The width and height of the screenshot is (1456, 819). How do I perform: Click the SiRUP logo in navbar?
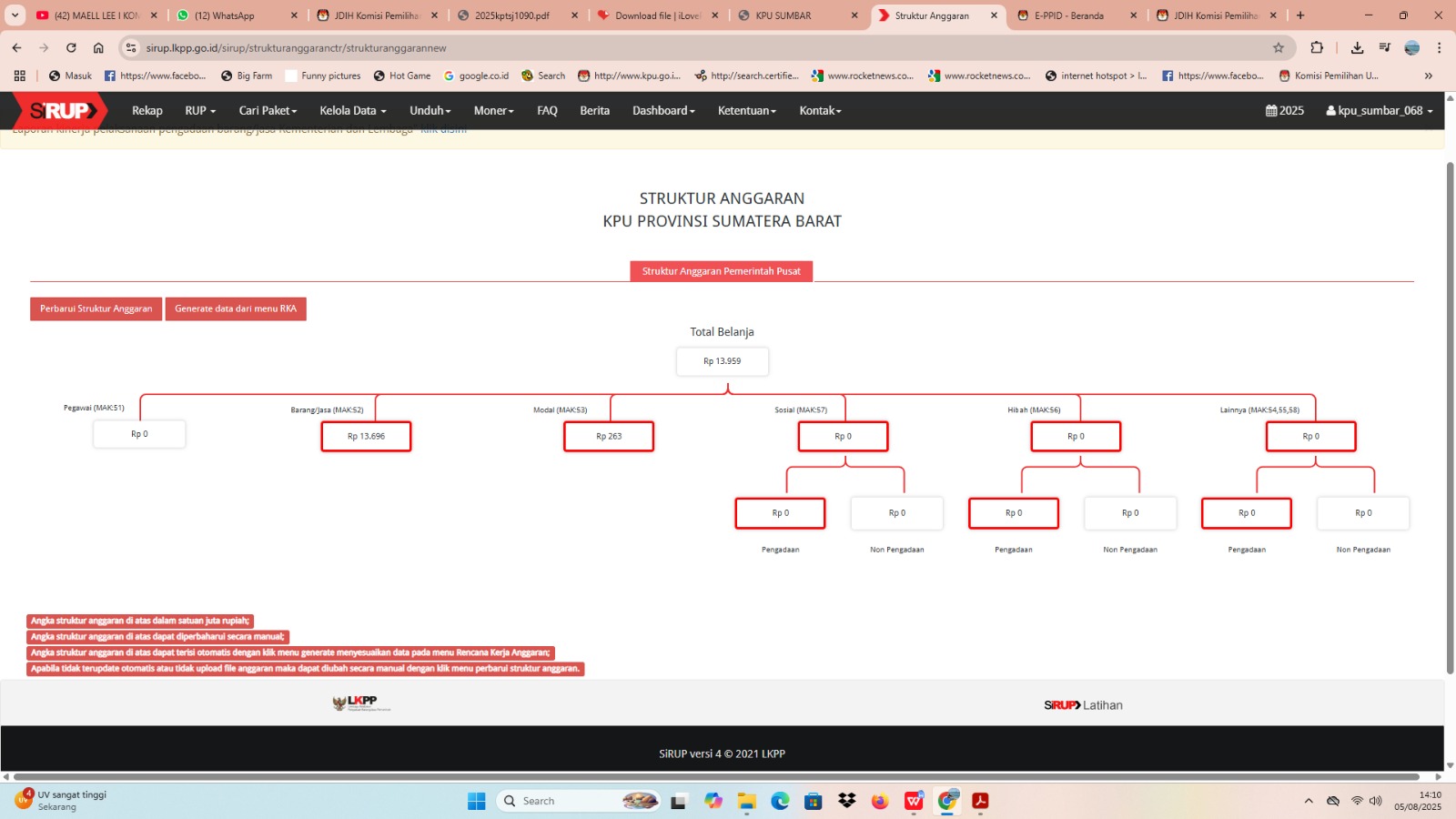61,111
